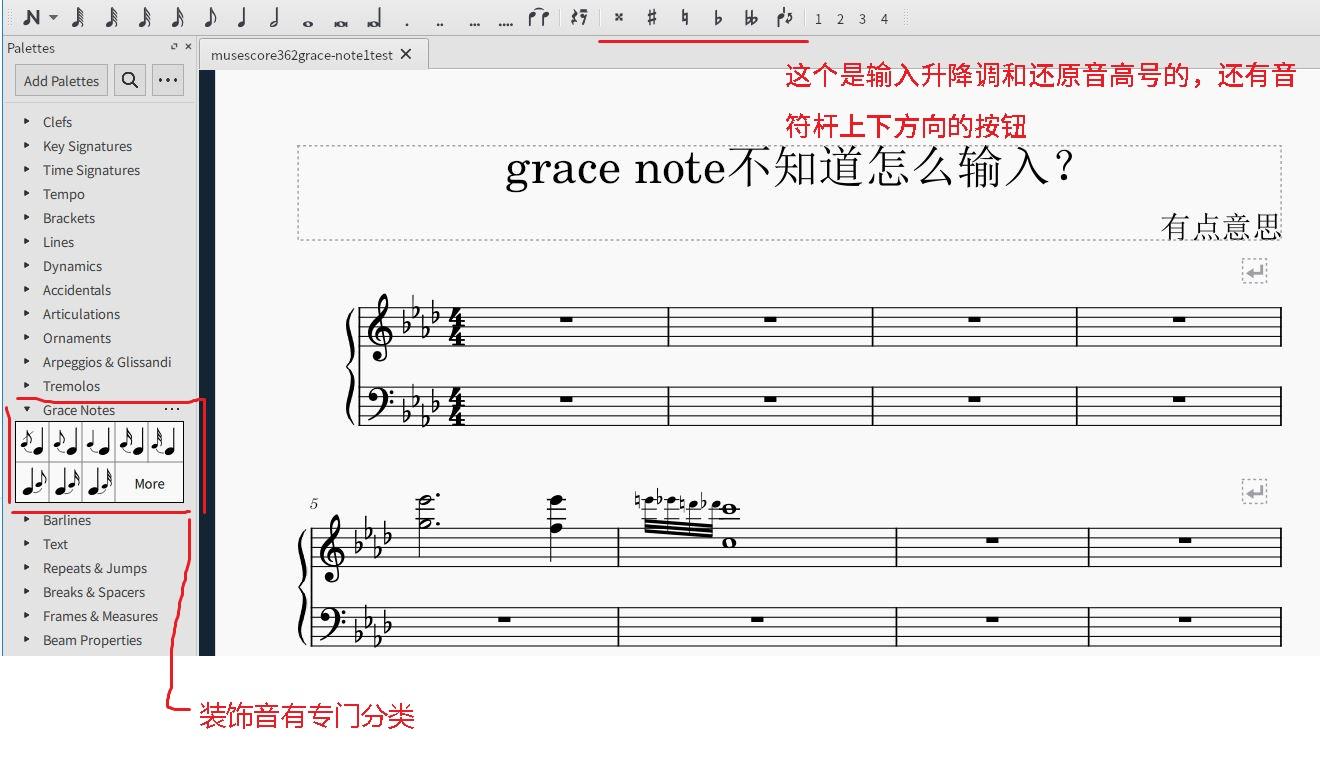This screenshot has width=1320, height=784.
Task: Open the palettes search tool
Action: pos(130,80)
